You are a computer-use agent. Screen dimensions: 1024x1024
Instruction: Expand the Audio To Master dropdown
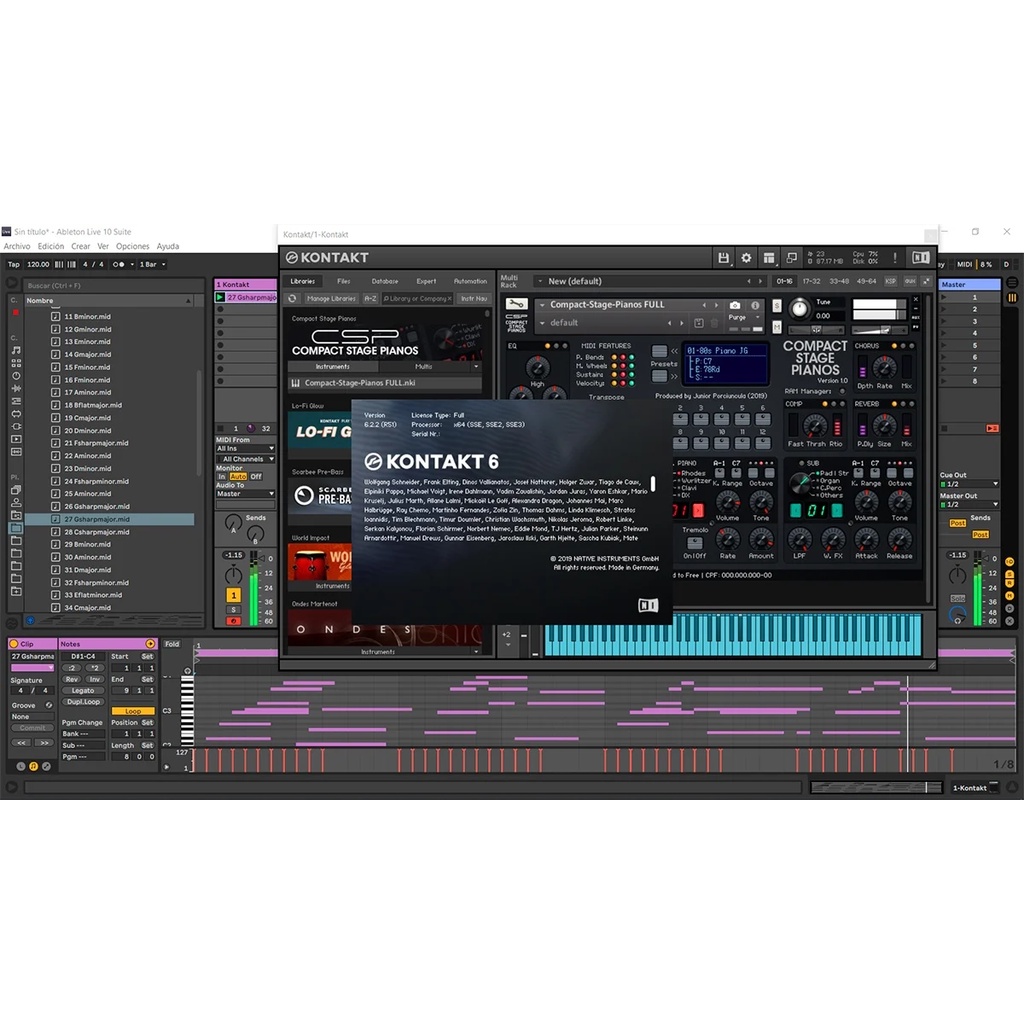point(245,493)
